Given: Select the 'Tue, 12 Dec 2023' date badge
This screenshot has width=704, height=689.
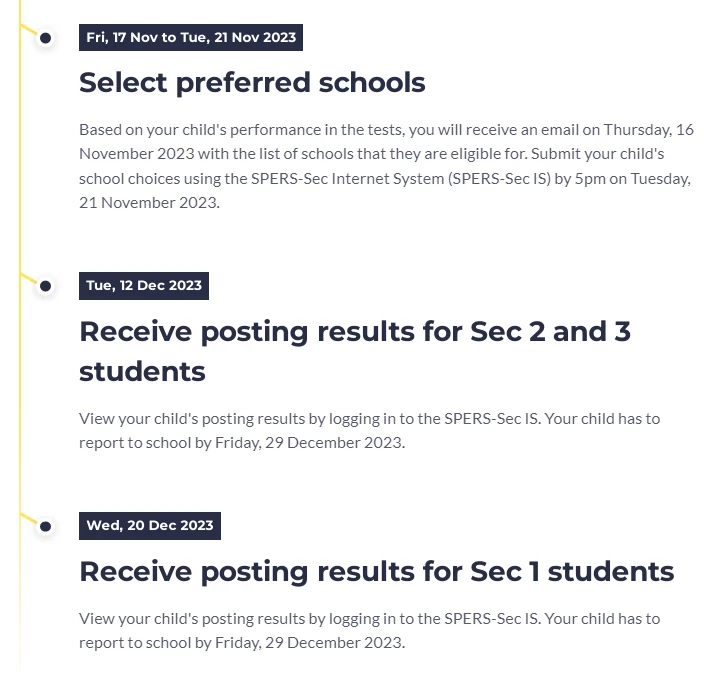Looking at the screenshot, I should tap(144, 285).
